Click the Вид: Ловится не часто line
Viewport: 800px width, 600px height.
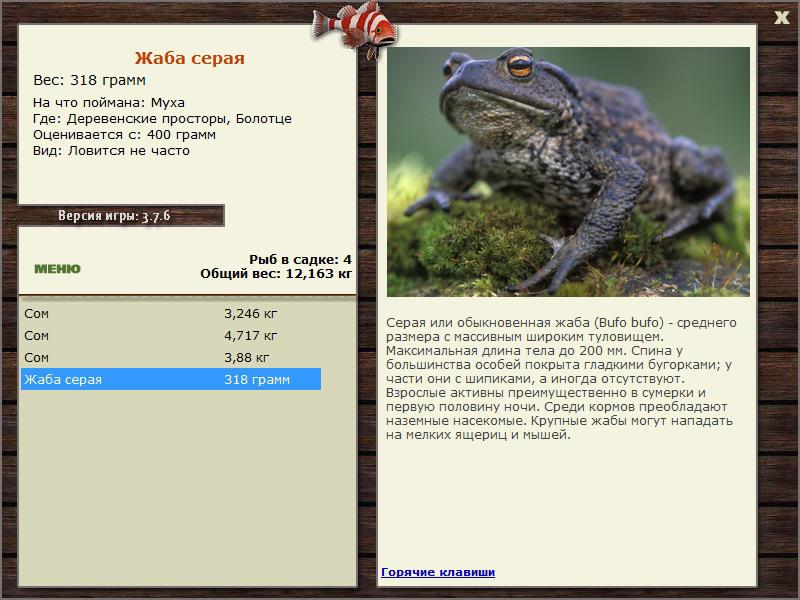(111, 151)
